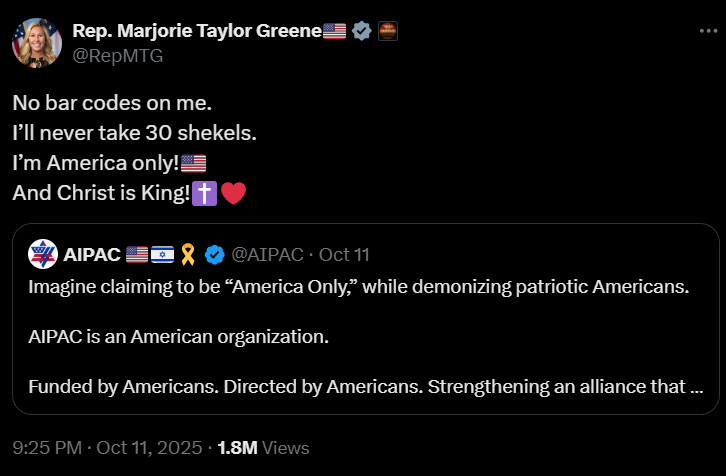
Task: Open the AIPAC account name in quoted post
Action: [x=92, y=255]
